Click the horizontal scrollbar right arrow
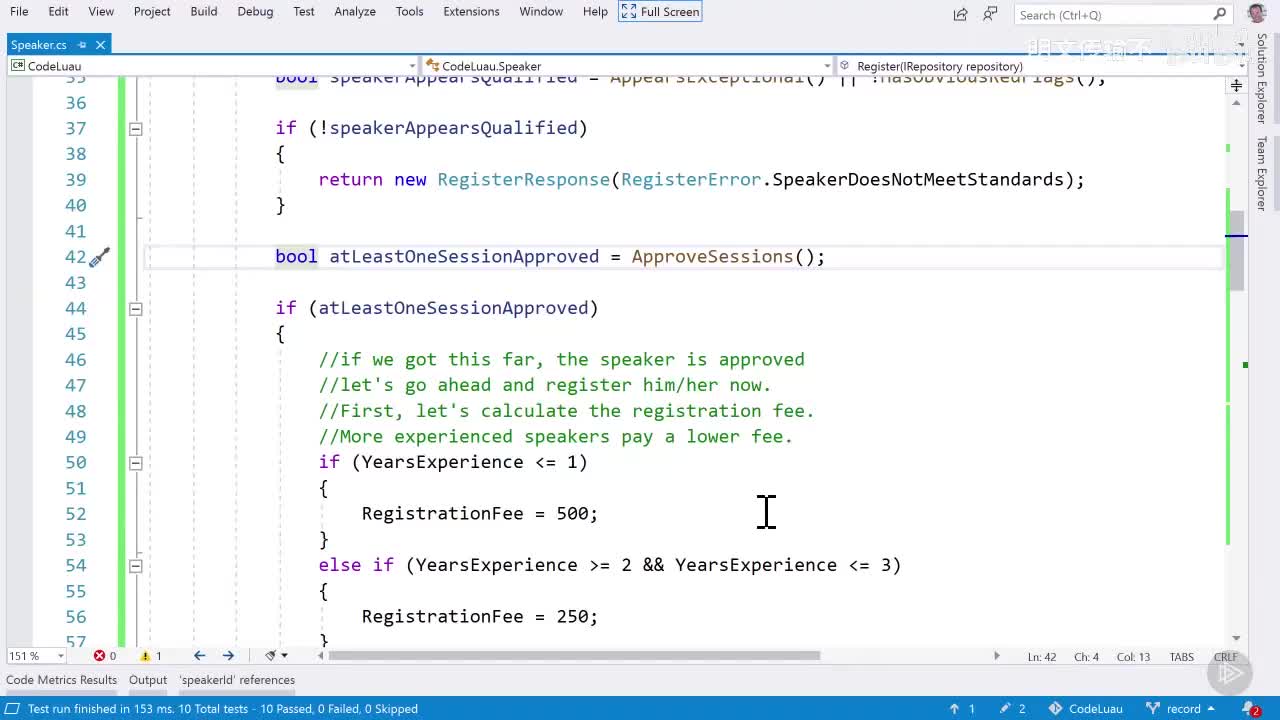Image resolution: width=1280 pixels, height=720 pixels. [996, 656]
